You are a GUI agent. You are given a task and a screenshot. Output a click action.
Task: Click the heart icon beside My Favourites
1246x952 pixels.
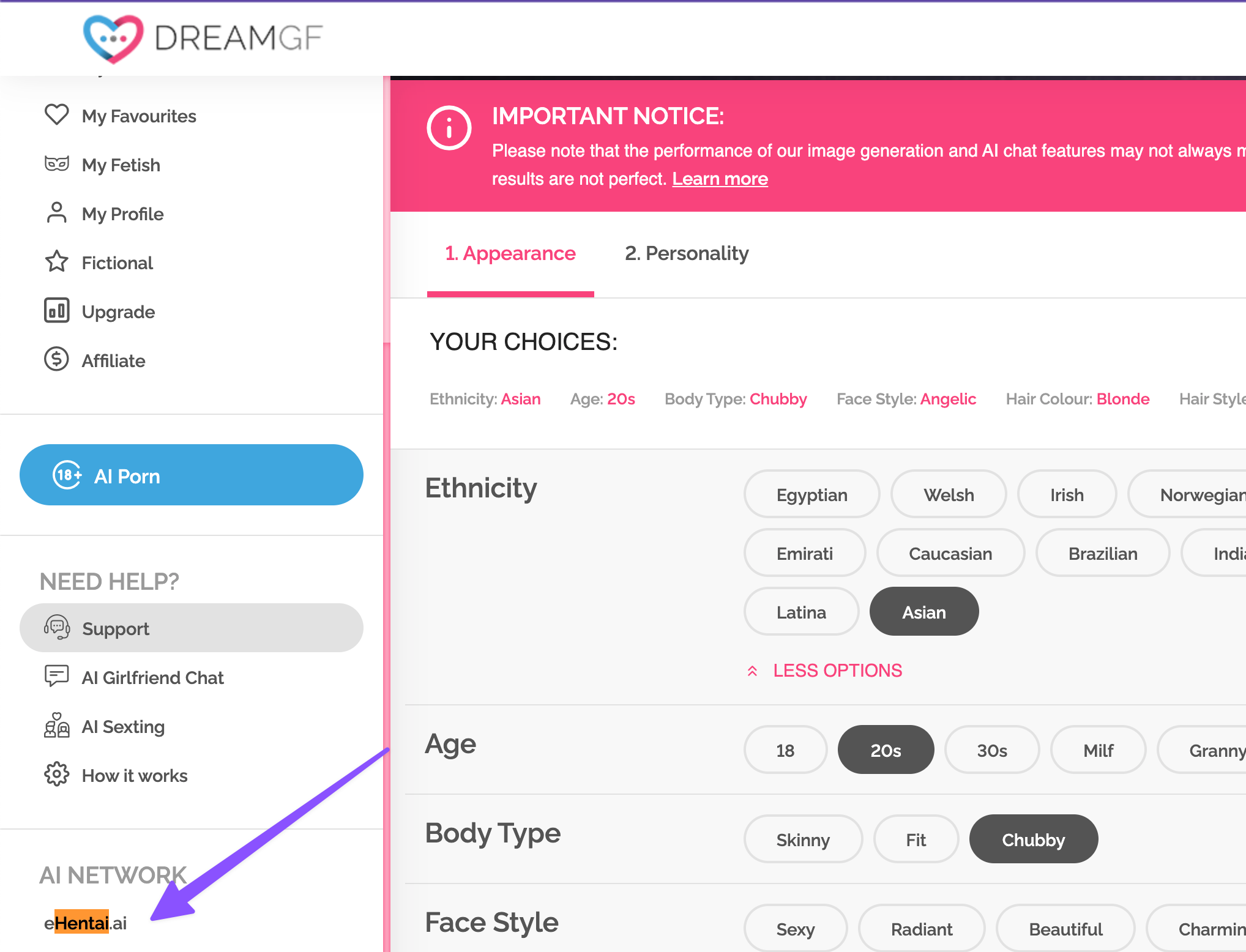point(57,115)
